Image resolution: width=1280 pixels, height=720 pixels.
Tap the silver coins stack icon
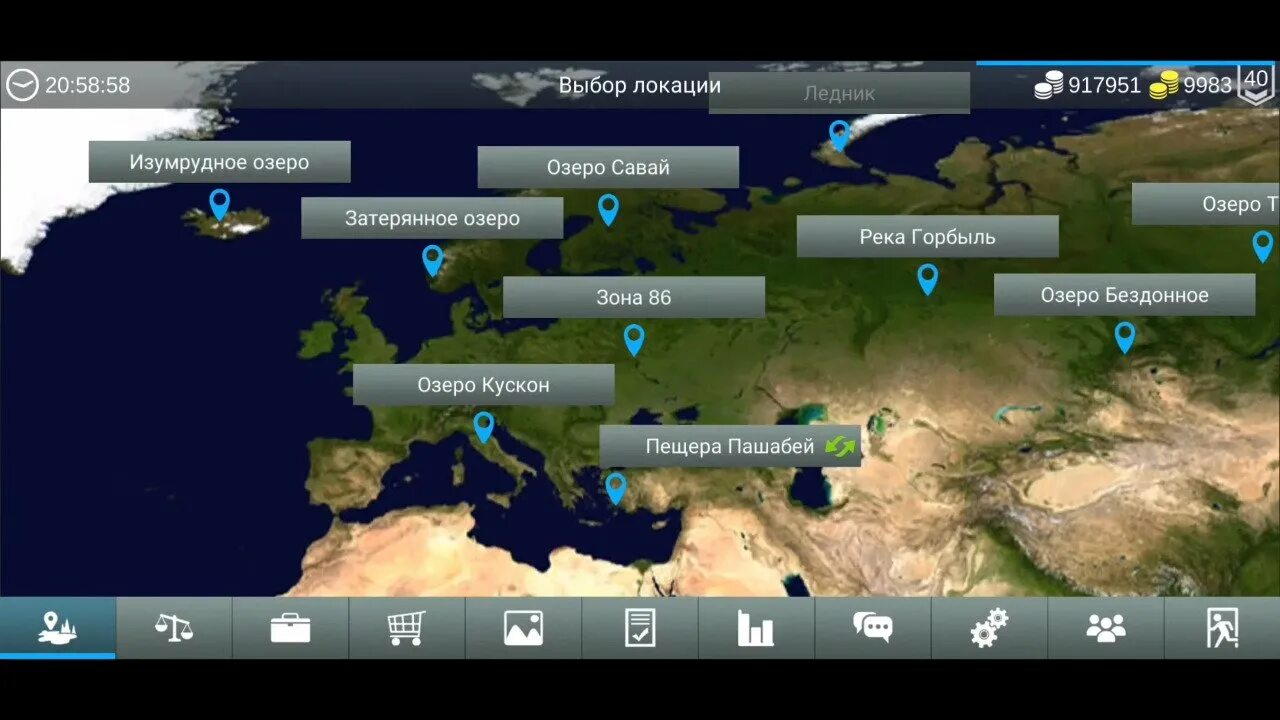pos(1049,86)
